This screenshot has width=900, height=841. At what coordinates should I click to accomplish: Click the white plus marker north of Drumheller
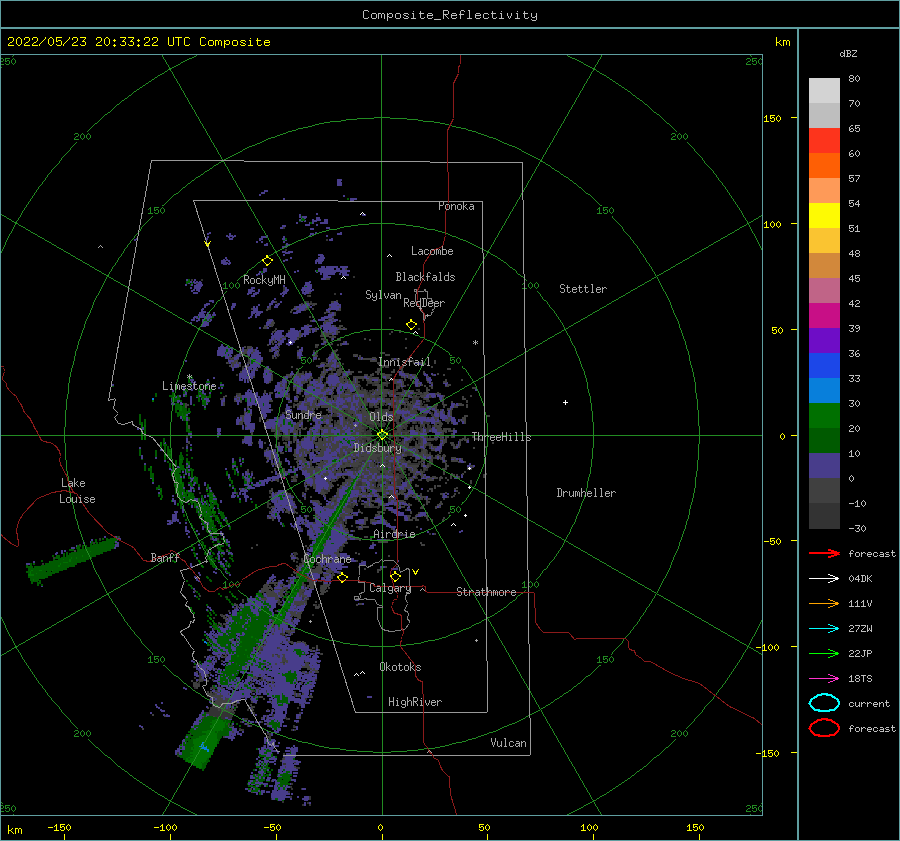(x=565, y=402)
